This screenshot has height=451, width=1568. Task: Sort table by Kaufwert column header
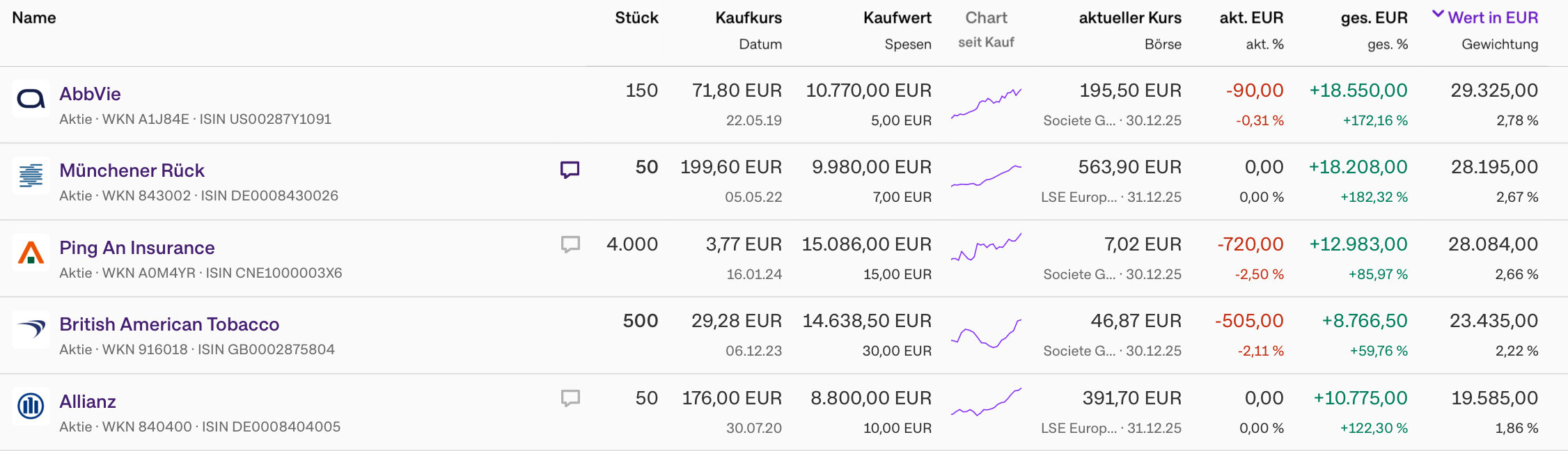[x=897, y=18]
